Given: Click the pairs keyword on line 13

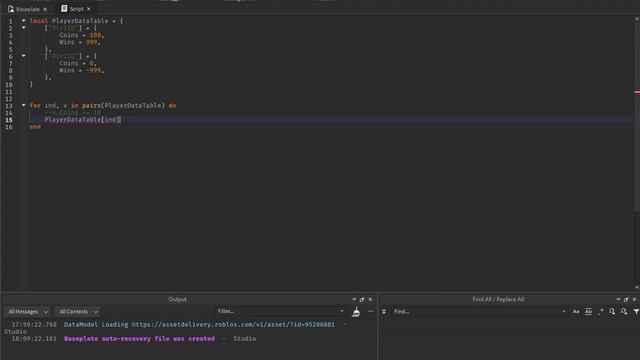Looking at the screenshot, I should pyautogui.click(x=91, y=105).
